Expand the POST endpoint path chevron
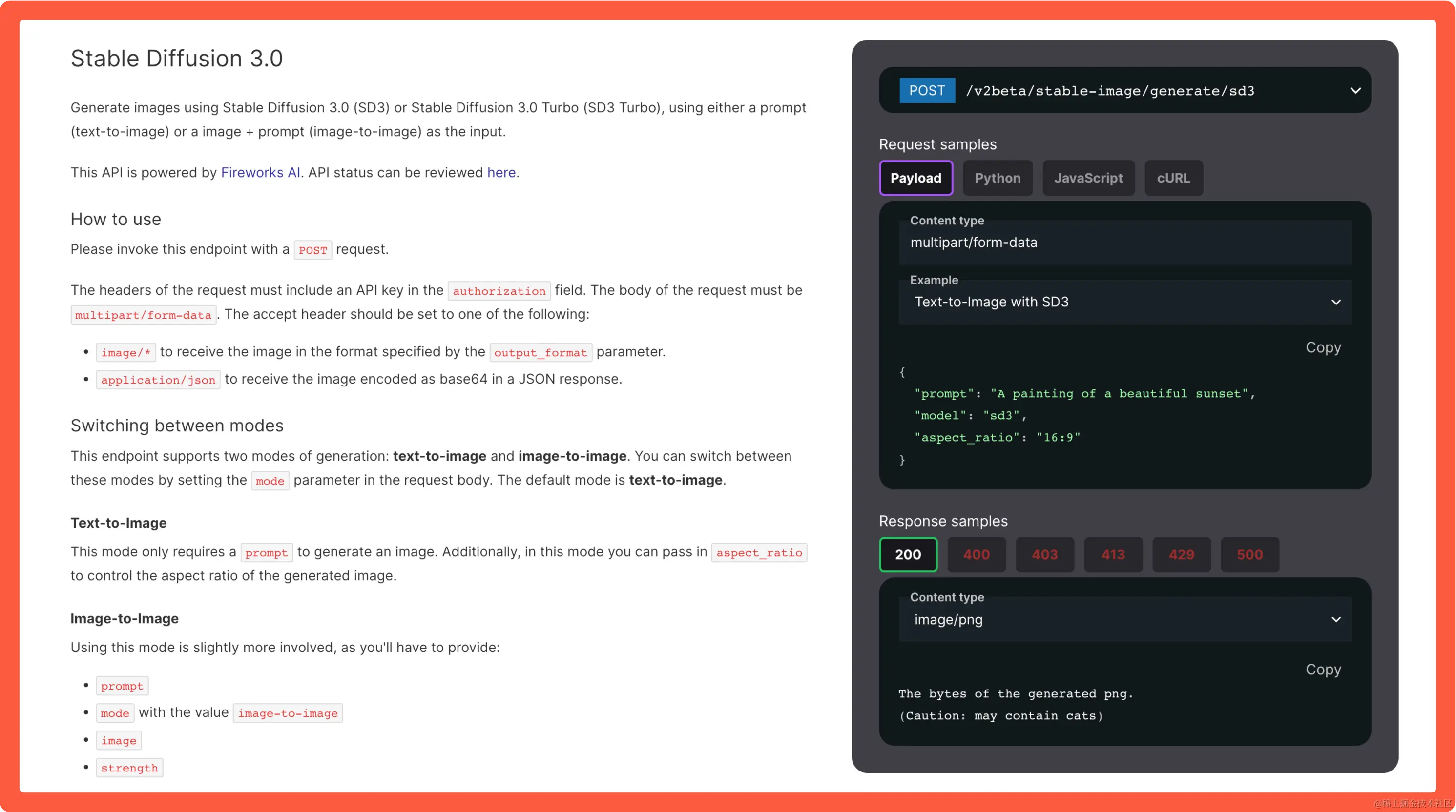 tap(1355, 91)
